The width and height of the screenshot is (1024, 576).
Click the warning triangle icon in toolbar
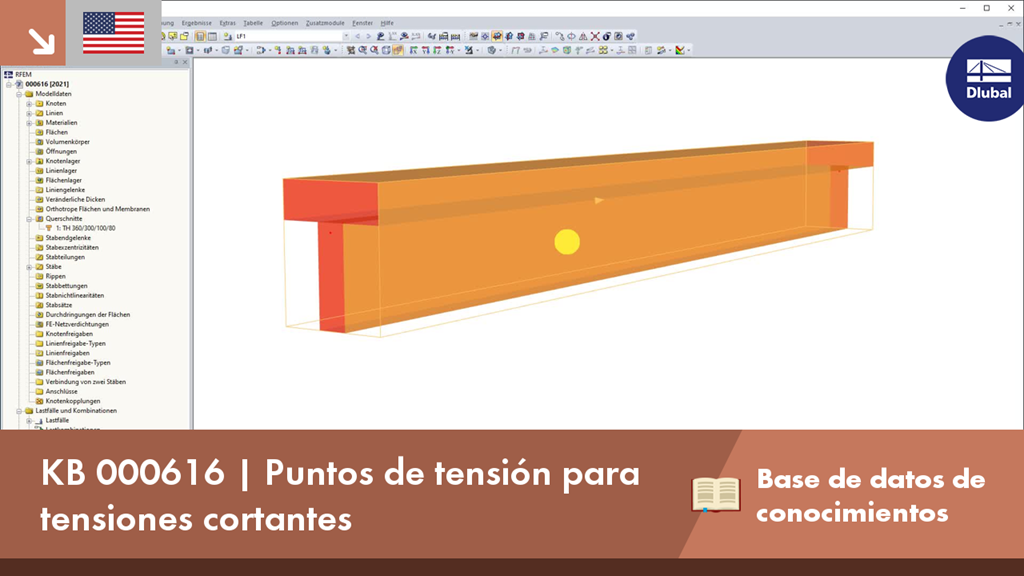583,37
